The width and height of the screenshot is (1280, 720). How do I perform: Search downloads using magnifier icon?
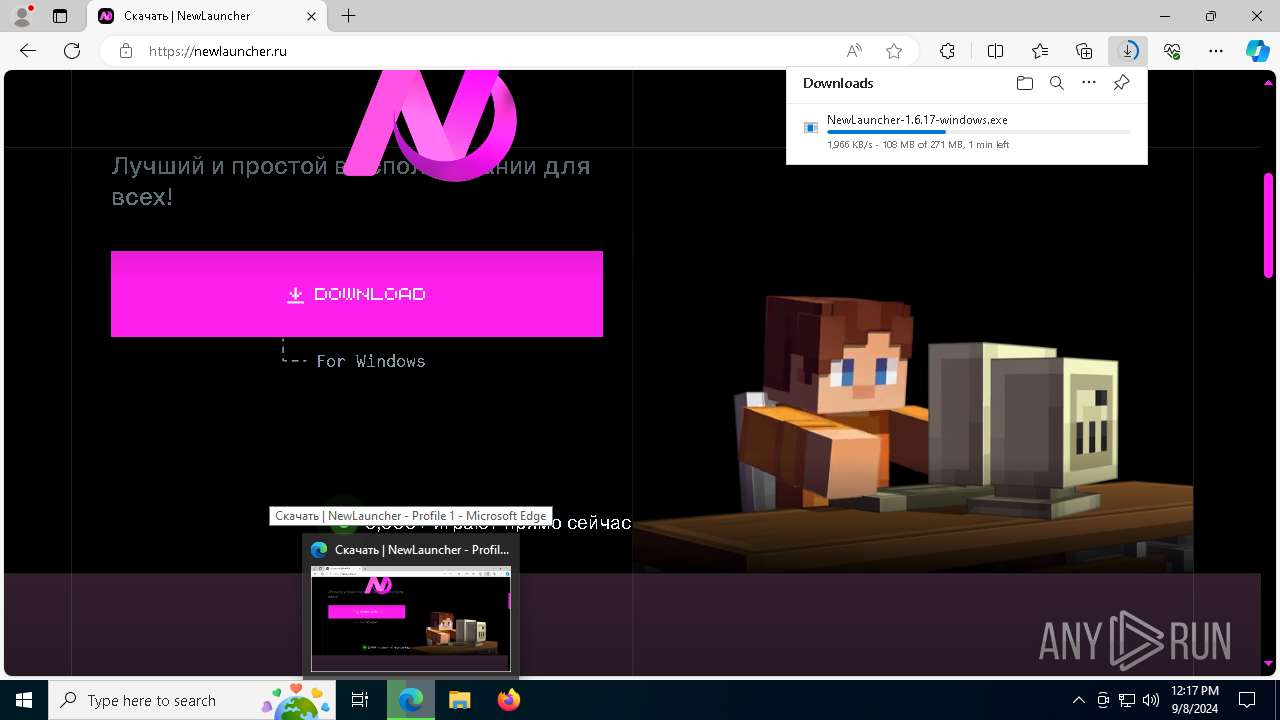coord(1056,83)
